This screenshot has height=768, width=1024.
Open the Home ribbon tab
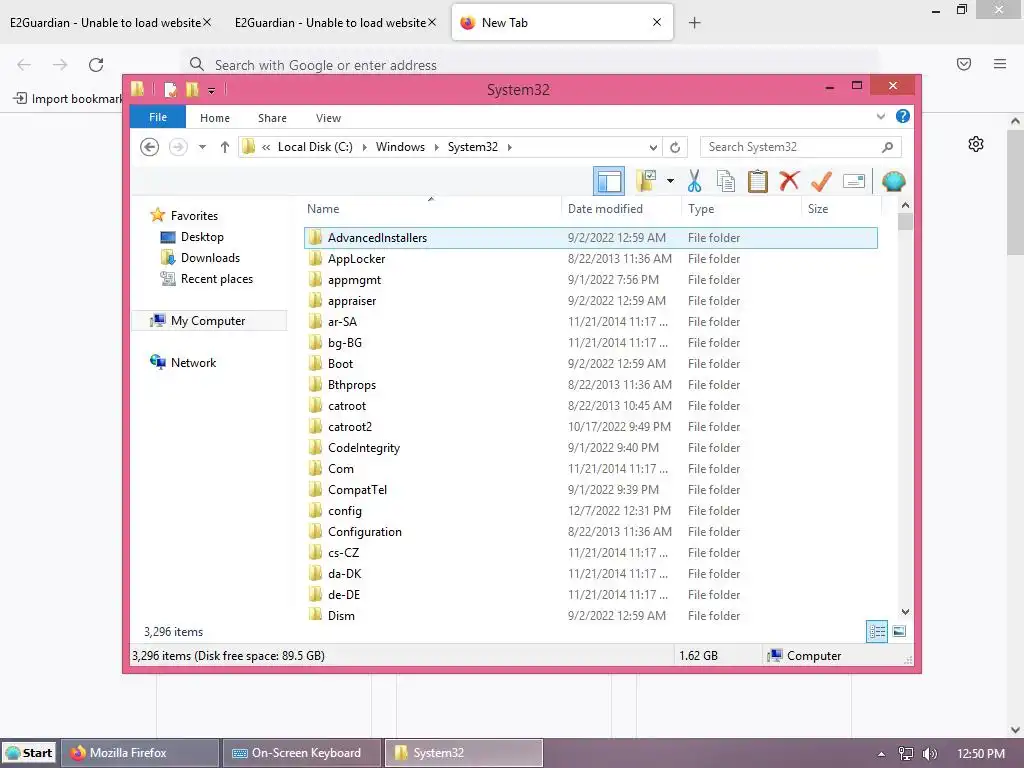click(x=215, y=118)
